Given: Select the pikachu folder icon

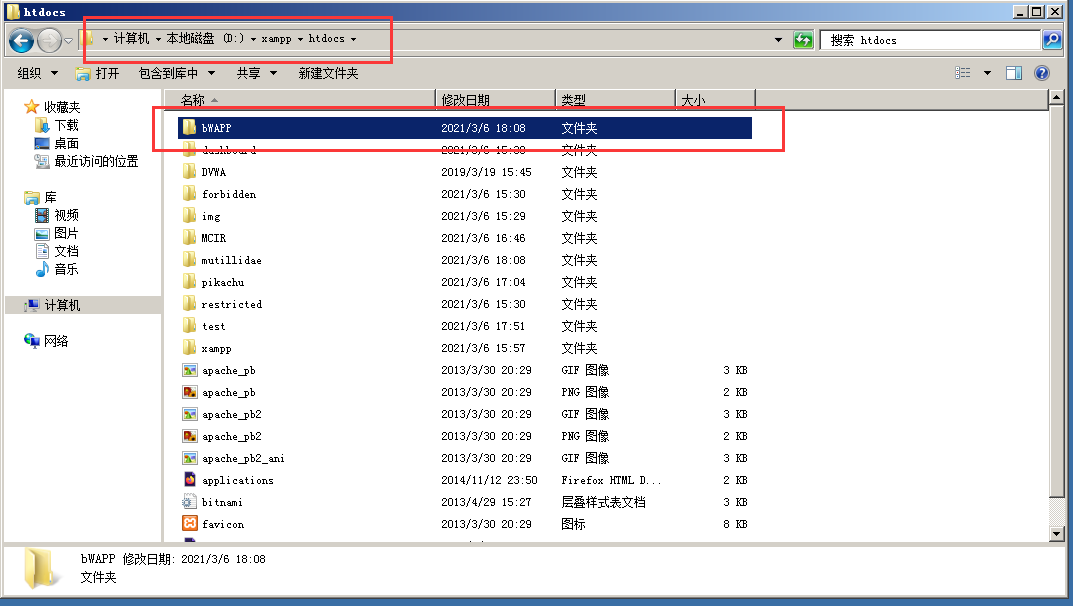Looking at the screenshot, I should tap(190, 282).
